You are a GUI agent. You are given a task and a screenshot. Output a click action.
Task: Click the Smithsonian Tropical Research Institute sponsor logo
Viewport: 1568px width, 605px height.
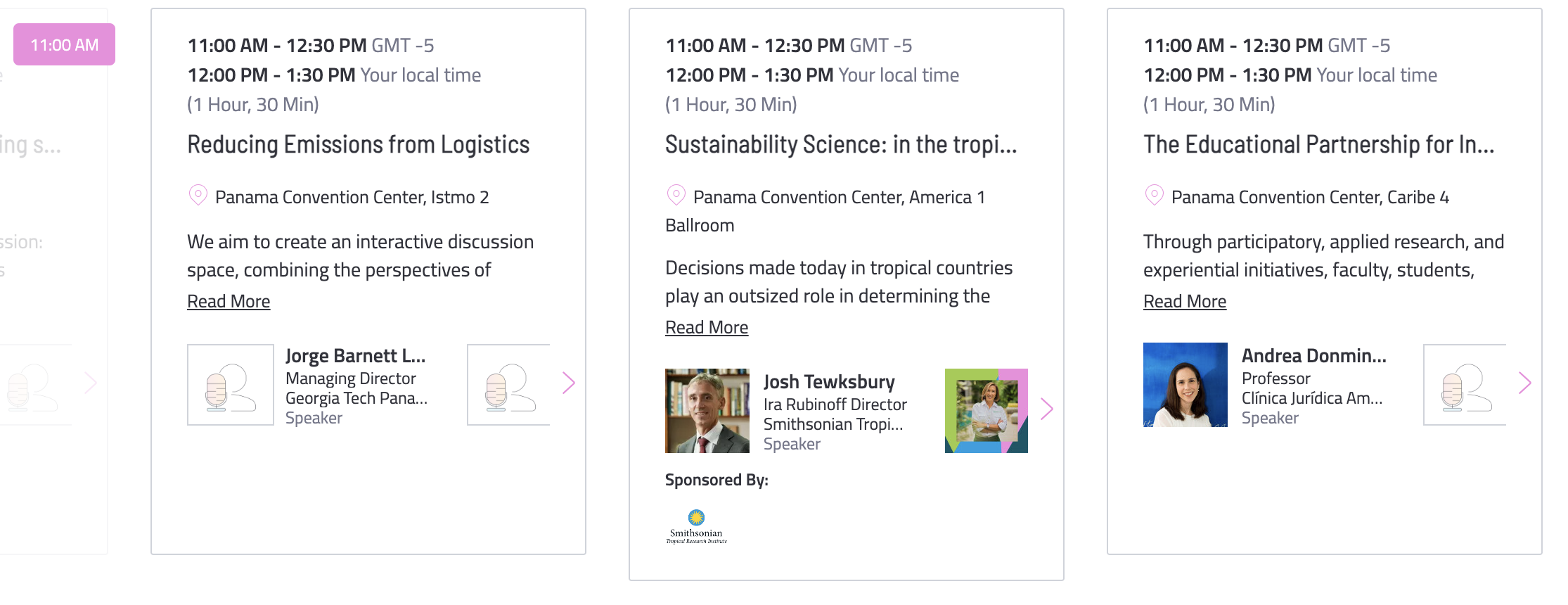(x=696, y=527)
